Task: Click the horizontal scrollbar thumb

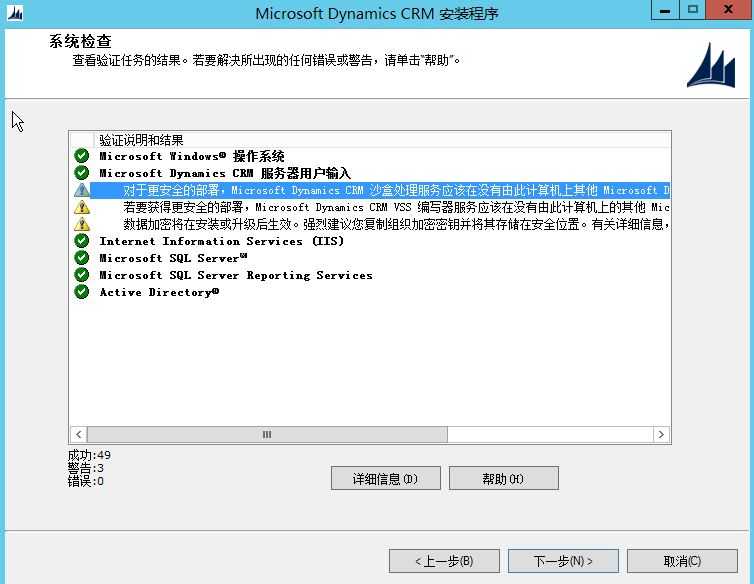Action: tap(267, 434)
